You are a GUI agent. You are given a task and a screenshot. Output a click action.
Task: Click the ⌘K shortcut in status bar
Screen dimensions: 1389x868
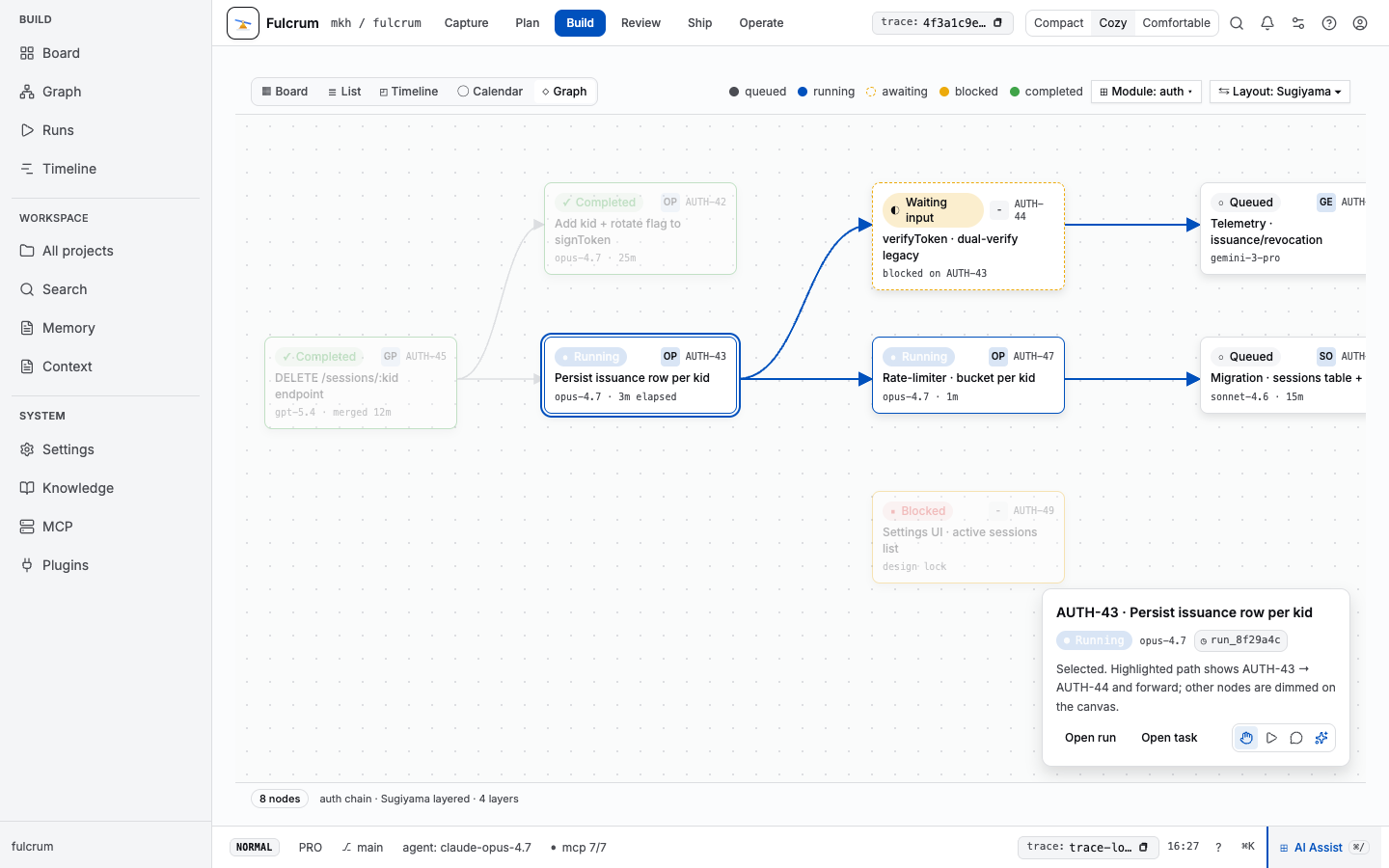point(1247,847)
